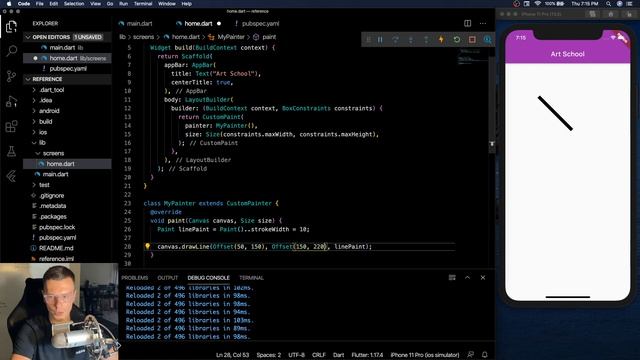
Task: Show lightbulb code actions on line 28
Action: click(x=147, y=246)
